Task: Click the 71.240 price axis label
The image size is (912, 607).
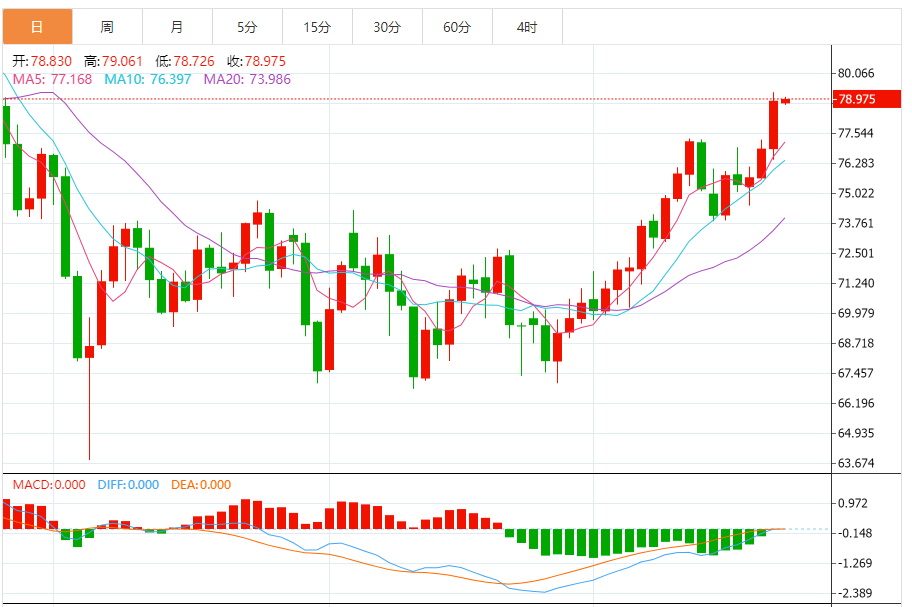Action: 856,283
